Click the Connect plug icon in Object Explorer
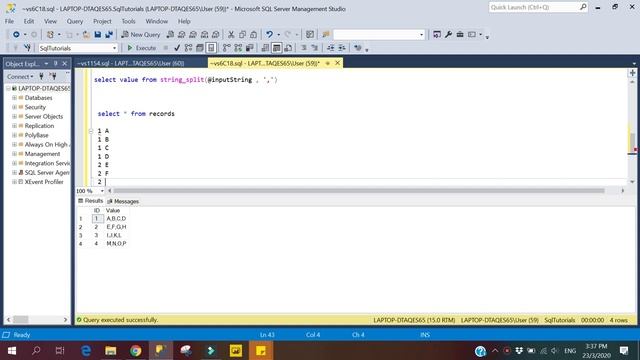 pyautogui.click(x=41, y=76)
